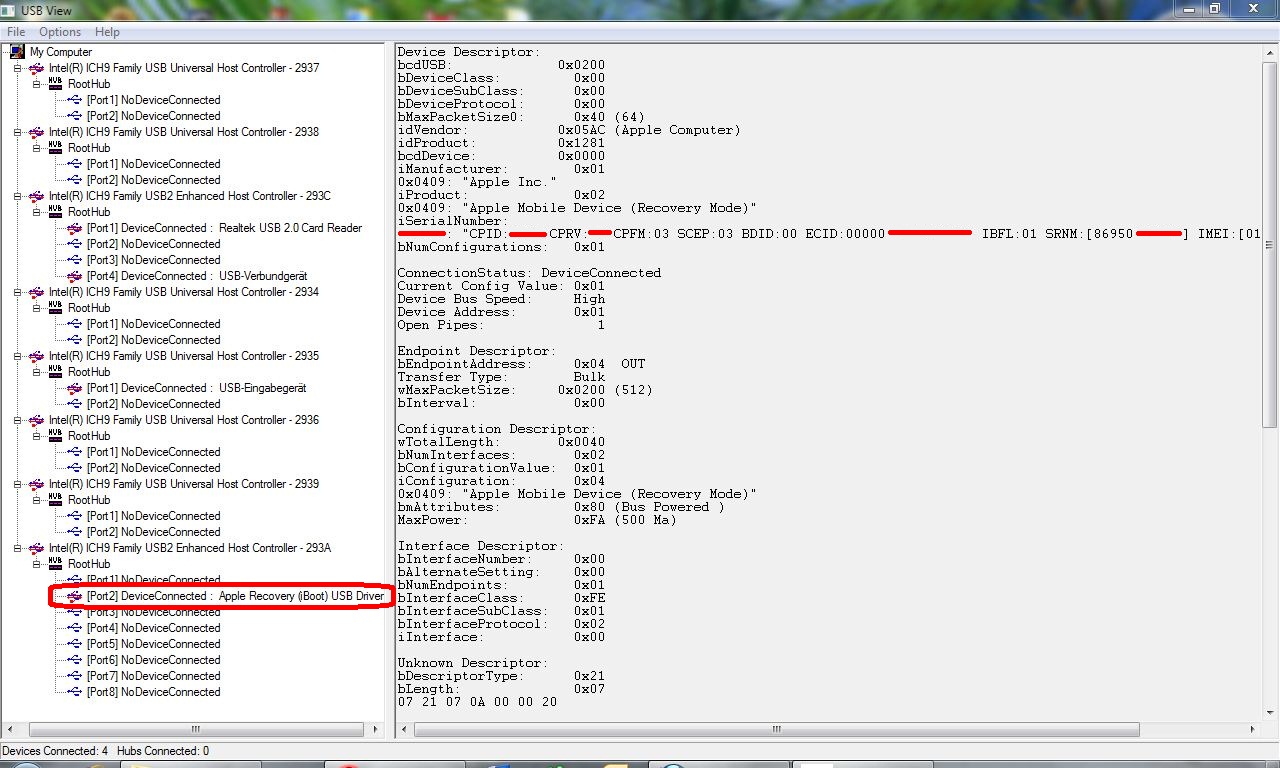Select Port6 NoDeviceConnected under controller 293A
The image size is (1280, 768).
153,660
